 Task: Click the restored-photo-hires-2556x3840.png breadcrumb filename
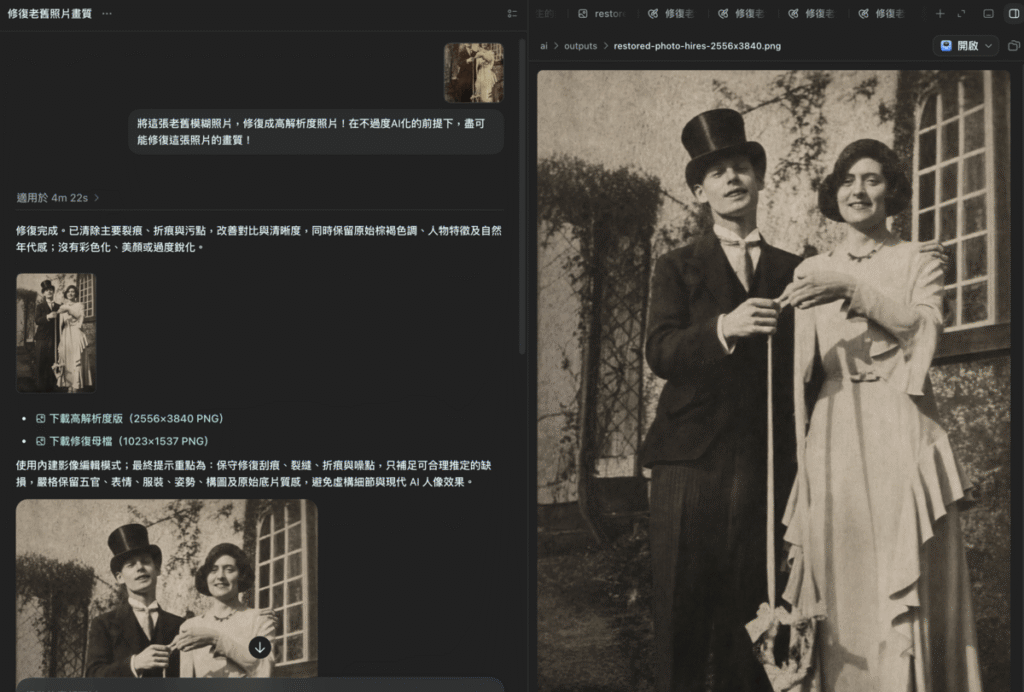[697, 46]
